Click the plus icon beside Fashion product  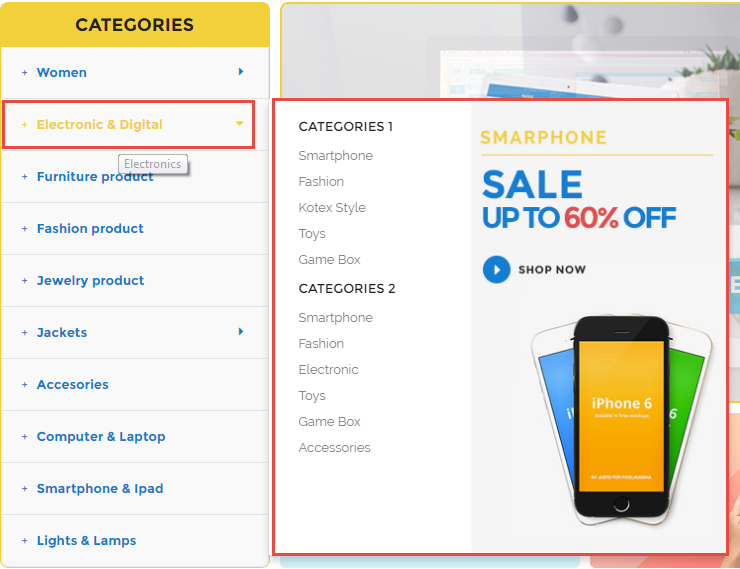click(x=25, y=228)
